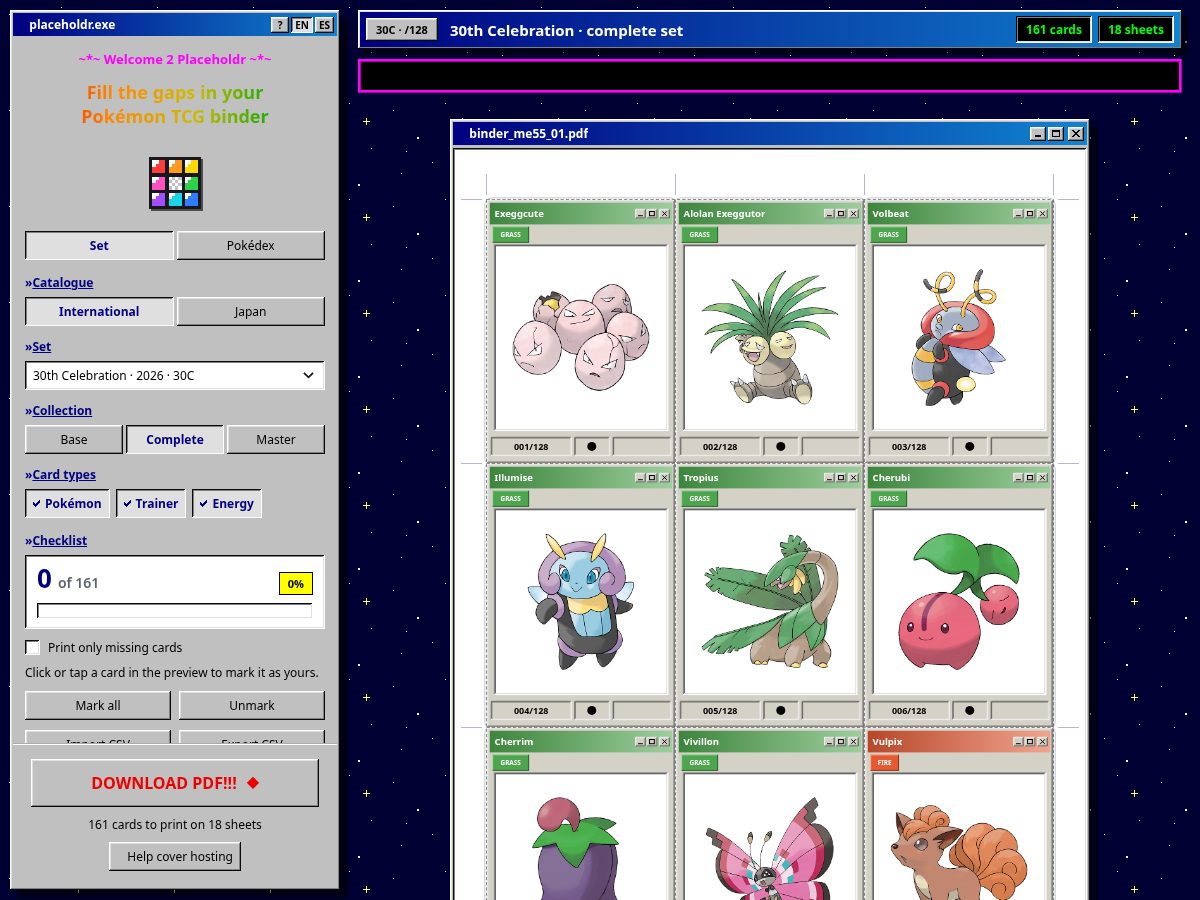Toggle the Trainer card type checkbox
1200x900 pixels.
pos(151,503)
